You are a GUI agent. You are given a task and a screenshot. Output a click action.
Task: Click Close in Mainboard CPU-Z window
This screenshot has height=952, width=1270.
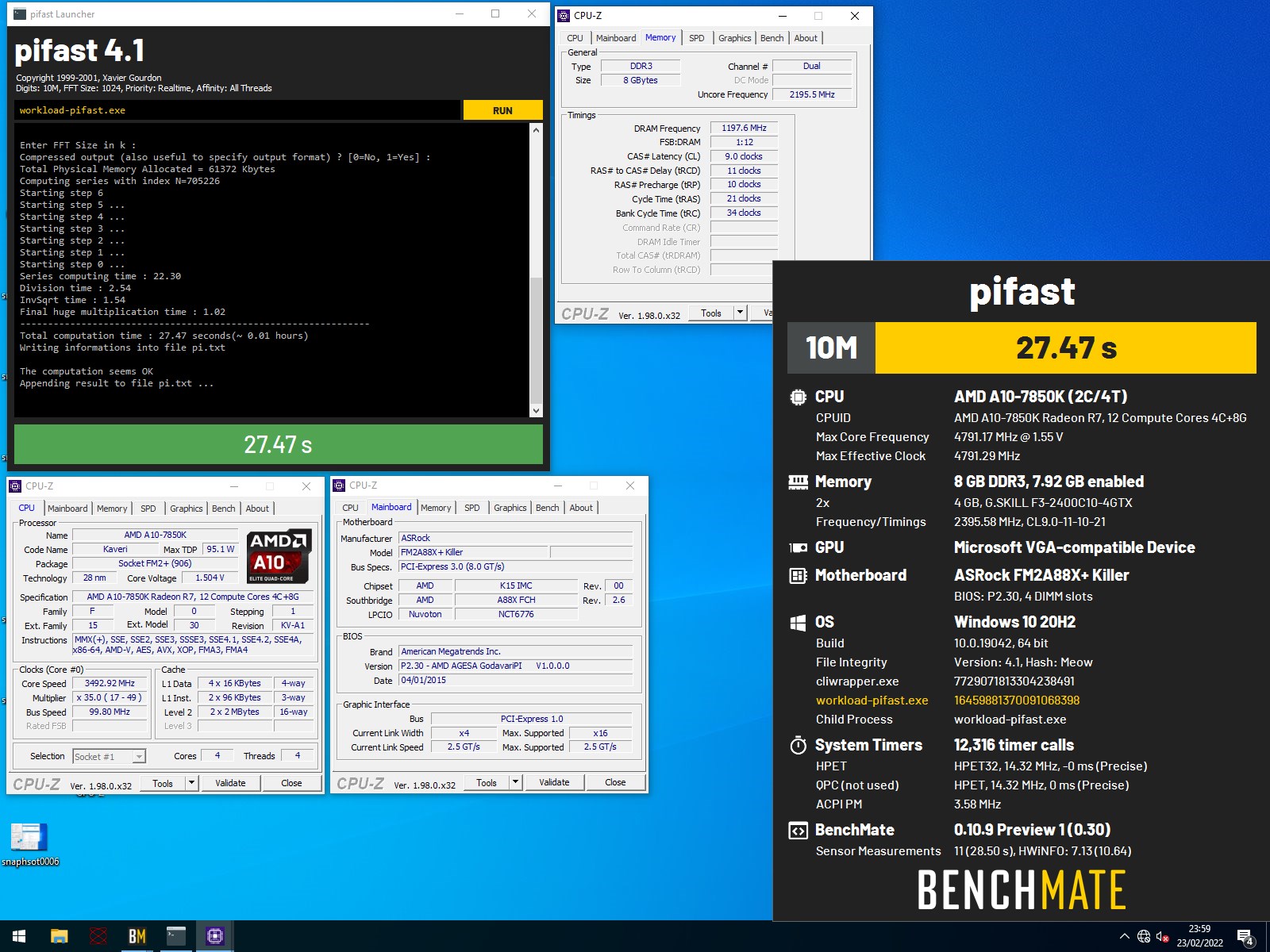615,782
